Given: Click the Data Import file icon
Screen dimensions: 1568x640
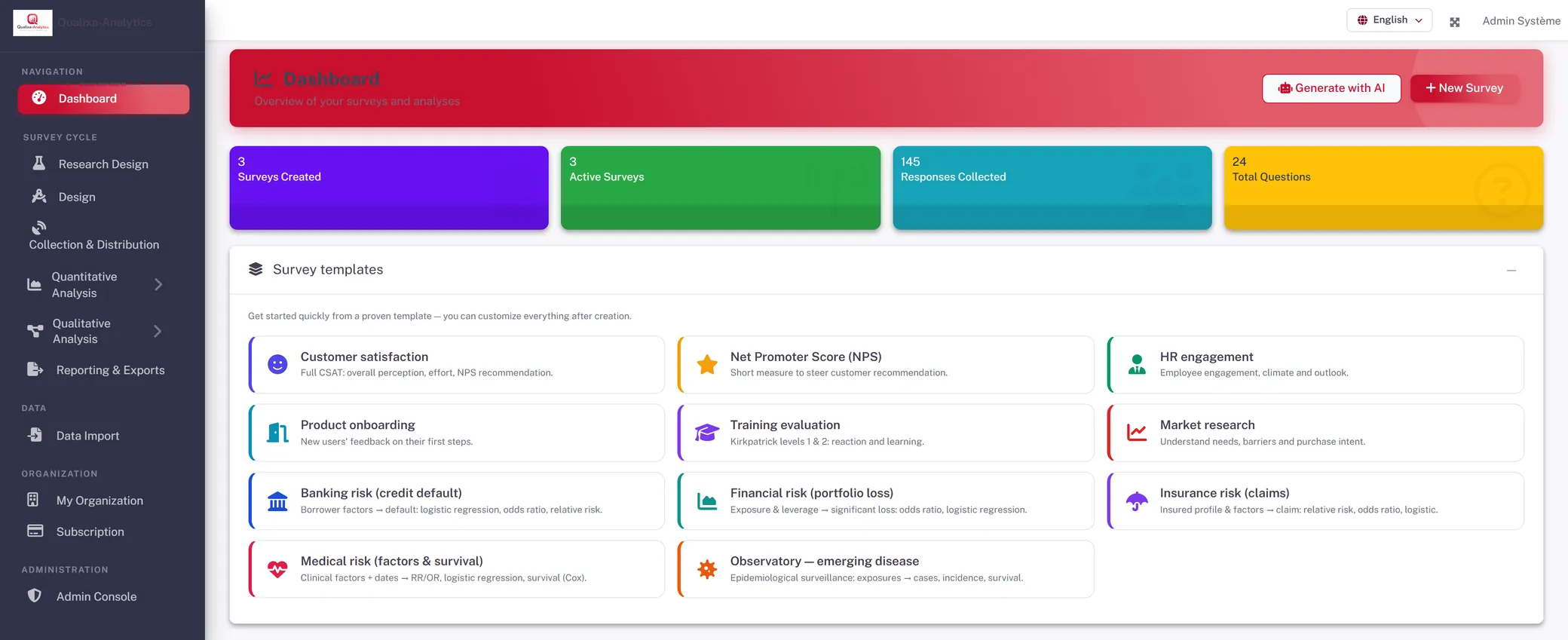Looking at the screenshot, I should point(35,435).
